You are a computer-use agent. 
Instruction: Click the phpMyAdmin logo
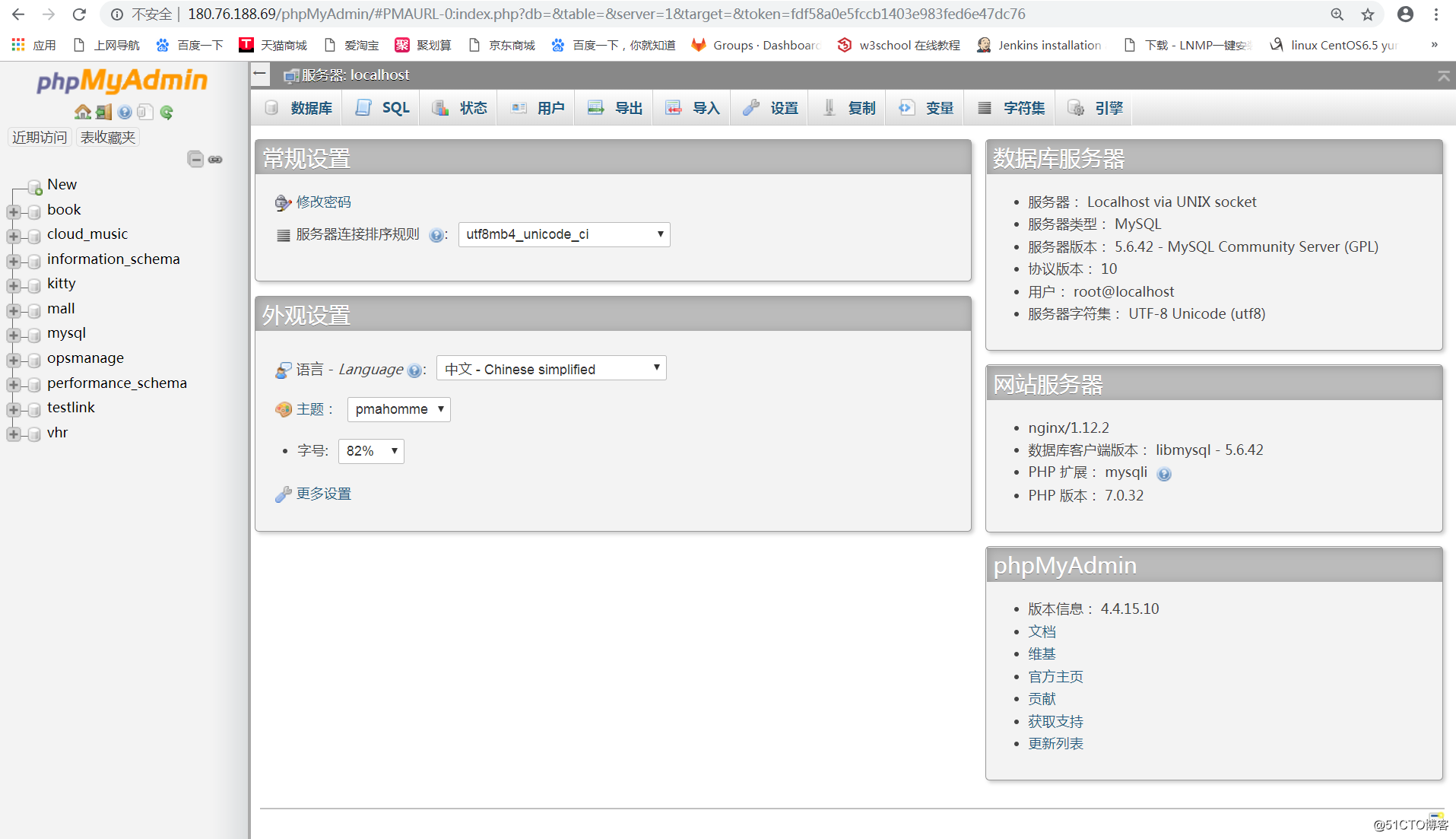tap(122, 81)
